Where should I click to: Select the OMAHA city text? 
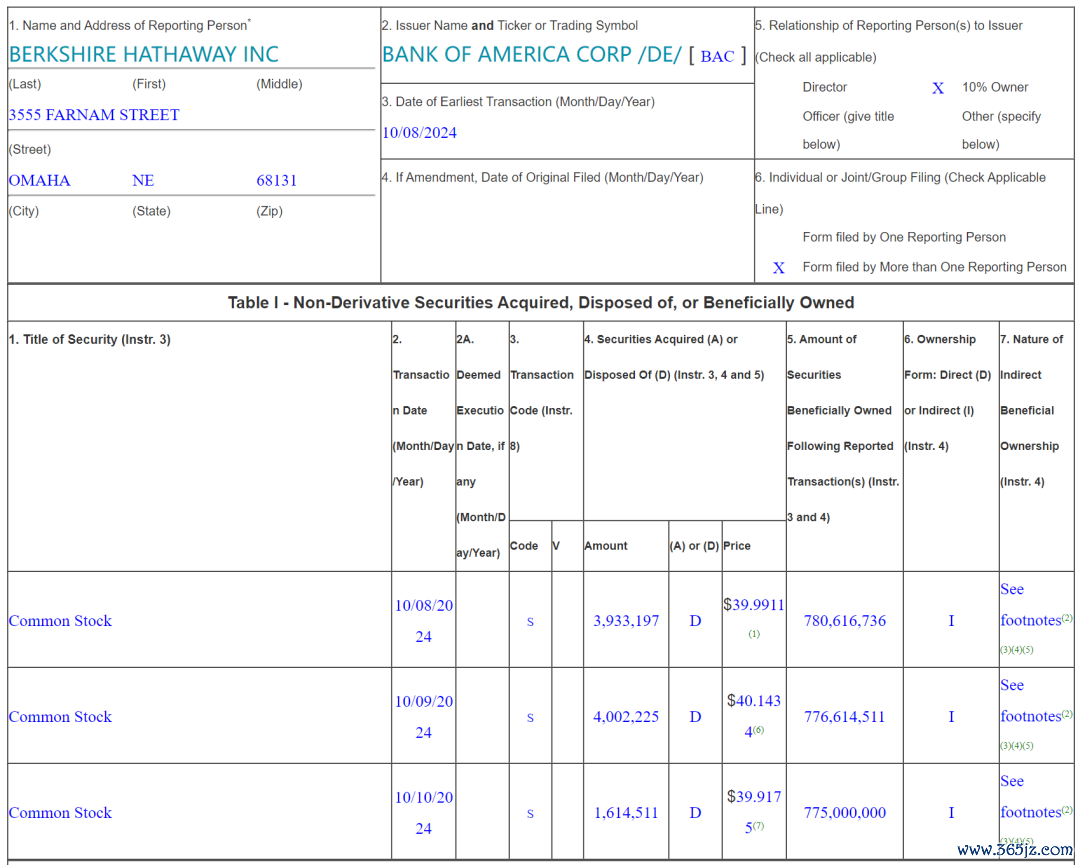(39, 180)
